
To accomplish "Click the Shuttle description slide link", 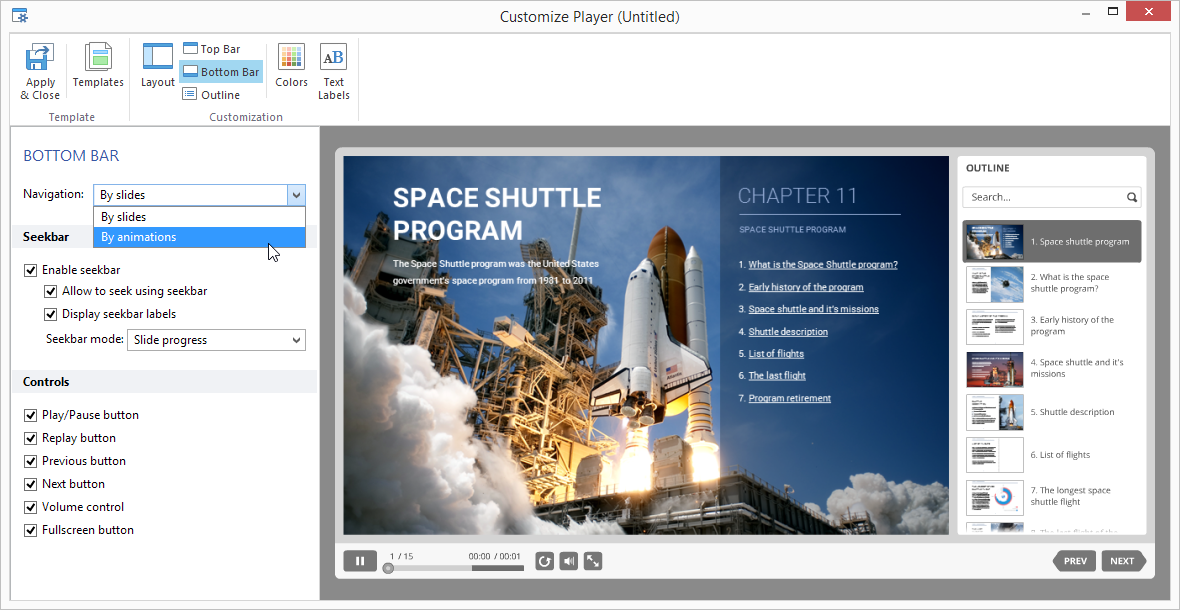I will click(x=788, y=332).
